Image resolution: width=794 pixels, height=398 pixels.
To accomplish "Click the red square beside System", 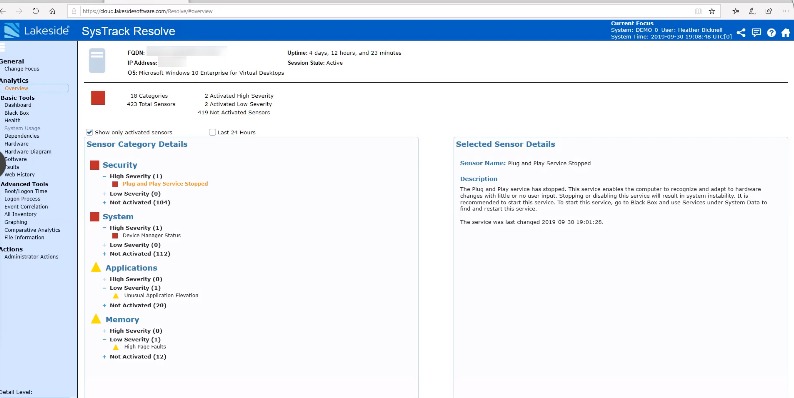I will [94, 217].
